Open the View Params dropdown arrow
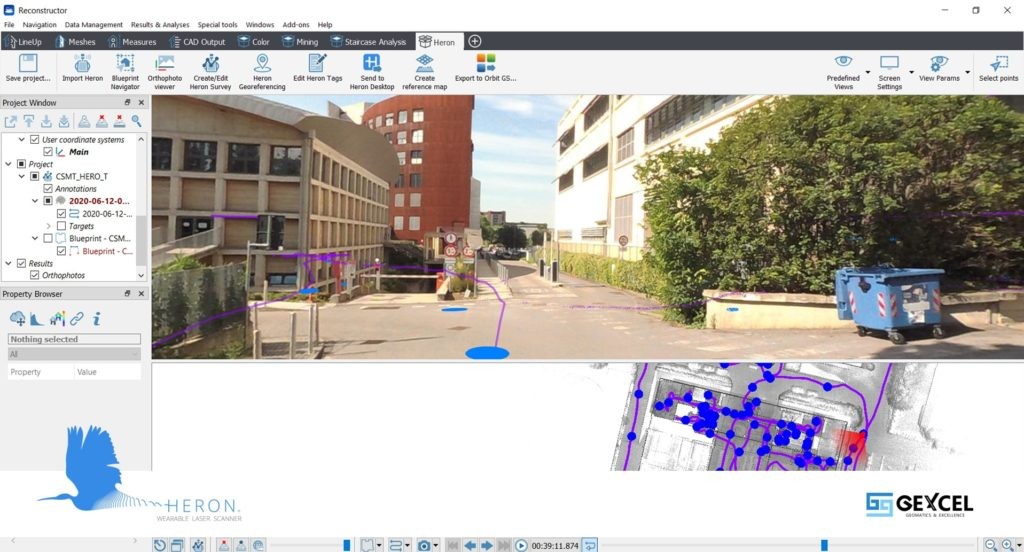 pos(968,73)
